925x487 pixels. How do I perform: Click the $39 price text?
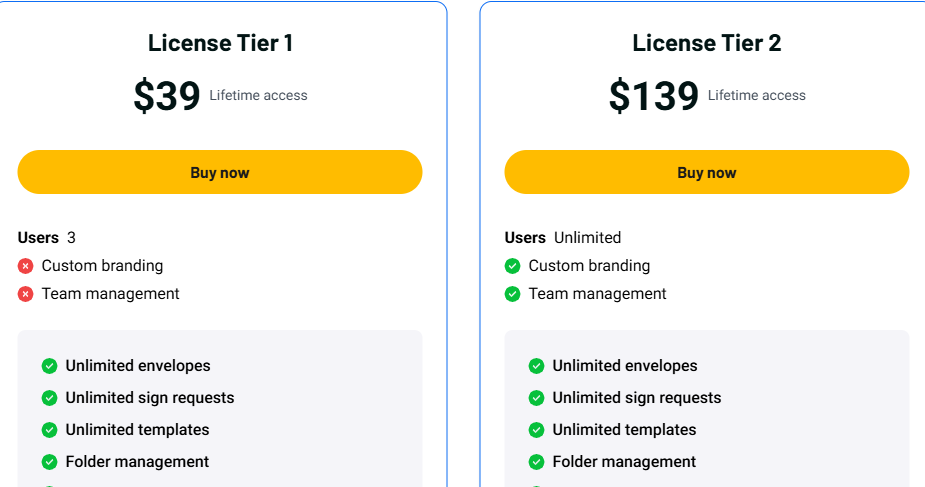(x=167, y=96)
